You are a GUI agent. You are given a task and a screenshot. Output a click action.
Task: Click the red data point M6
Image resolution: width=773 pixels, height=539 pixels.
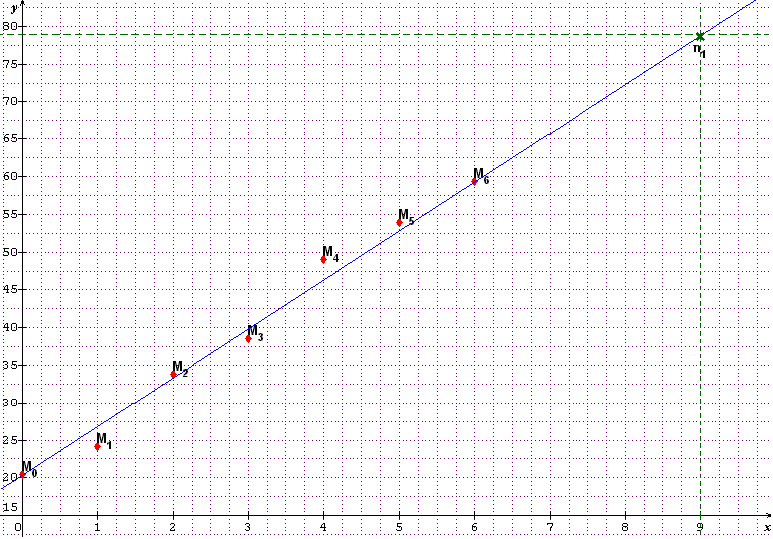474,181
